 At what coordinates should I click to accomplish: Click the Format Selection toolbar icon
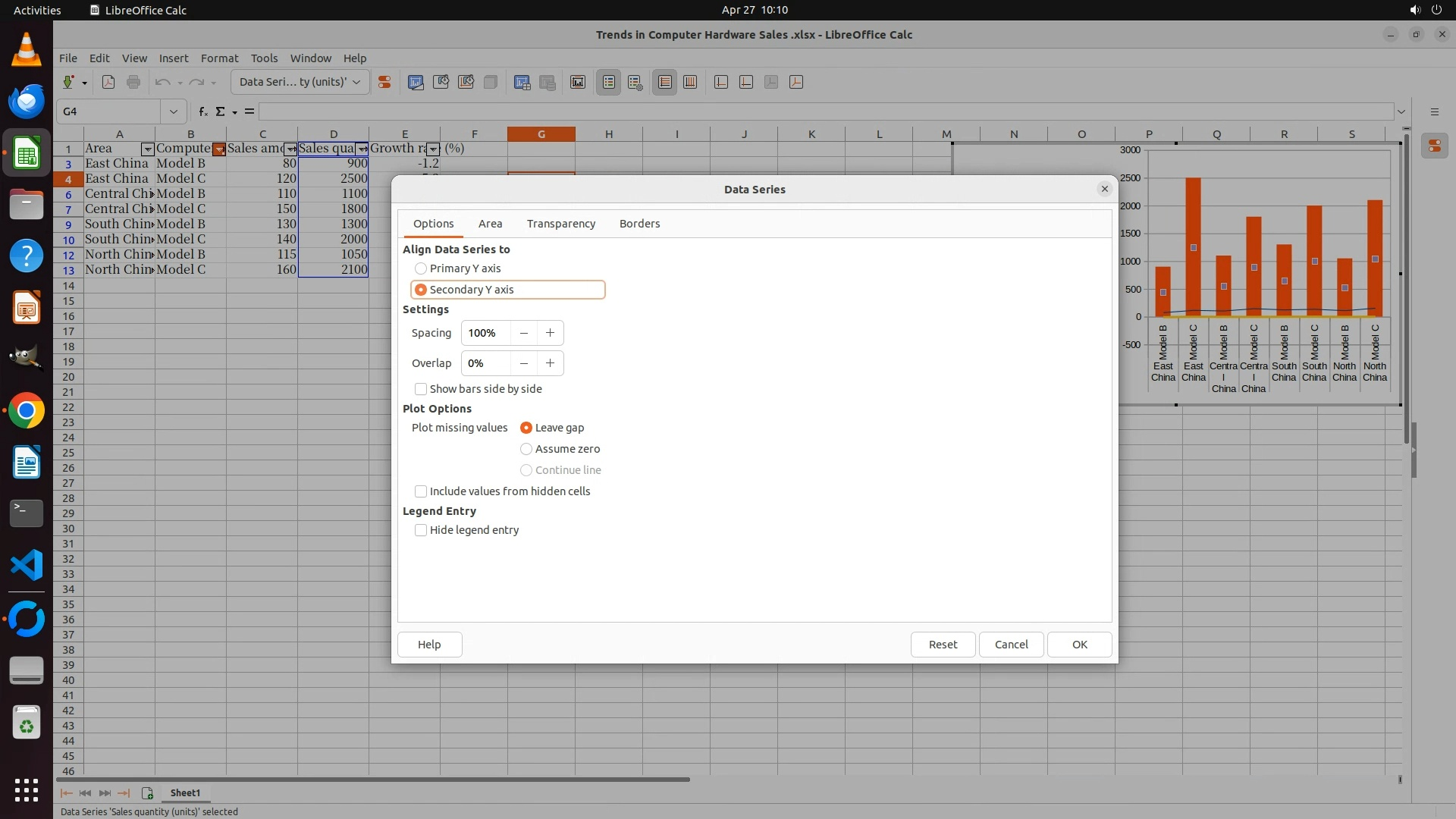coord(384,83)
